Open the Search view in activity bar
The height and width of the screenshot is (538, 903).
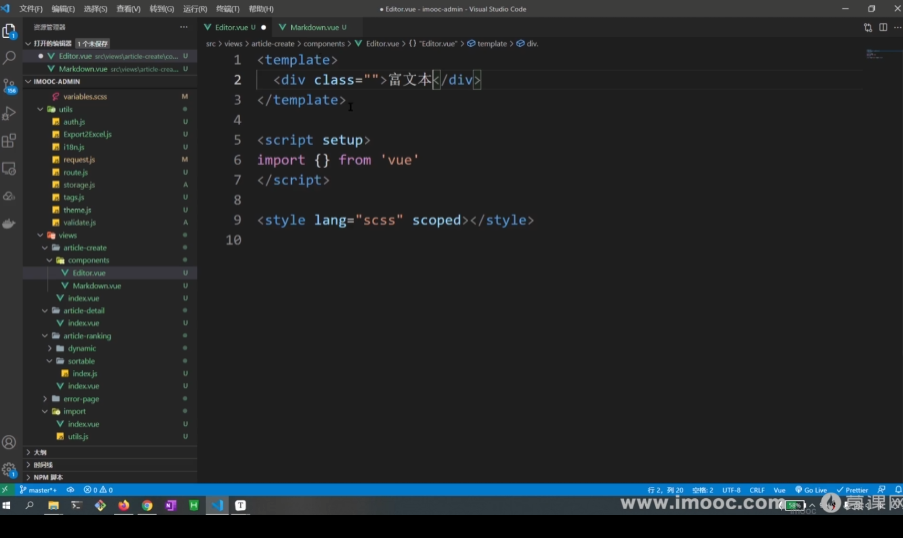tap(9, 58)
